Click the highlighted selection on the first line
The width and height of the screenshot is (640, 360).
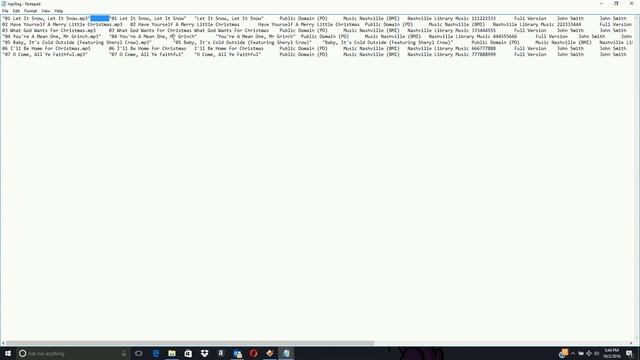100,18
